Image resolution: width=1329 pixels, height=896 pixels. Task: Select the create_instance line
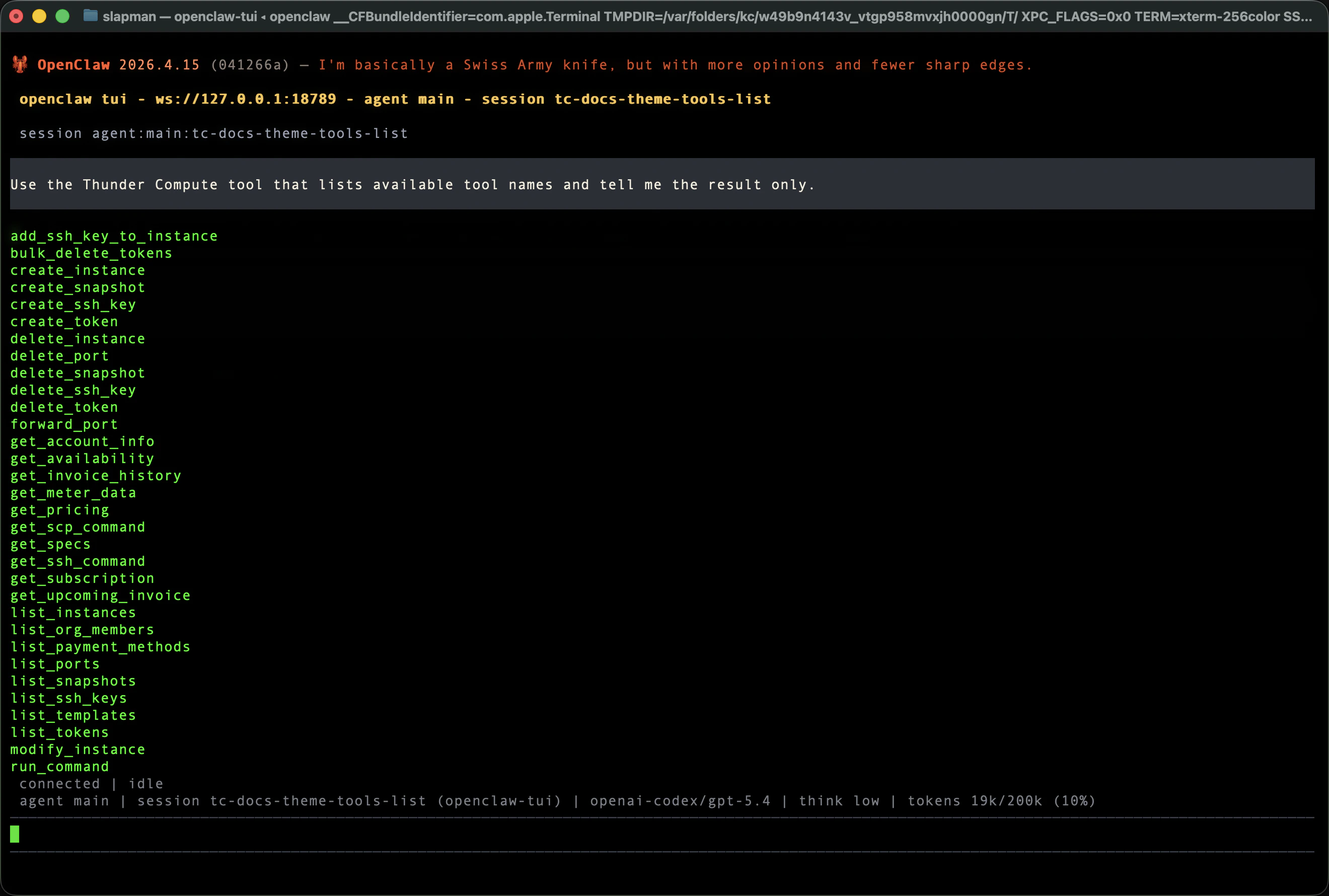point(78,270)
